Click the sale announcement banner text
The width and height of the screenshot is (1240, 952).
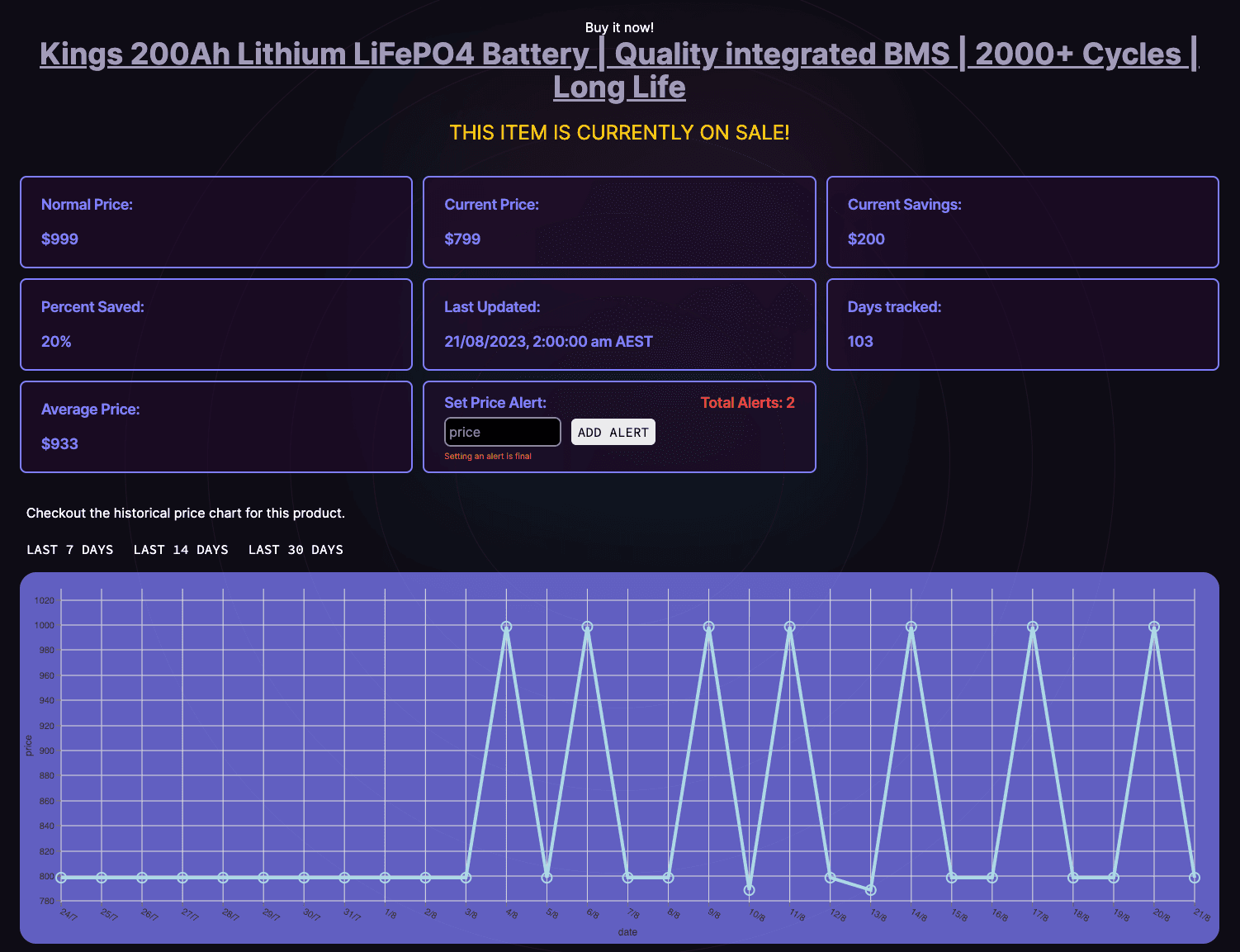tap(619, 132)
